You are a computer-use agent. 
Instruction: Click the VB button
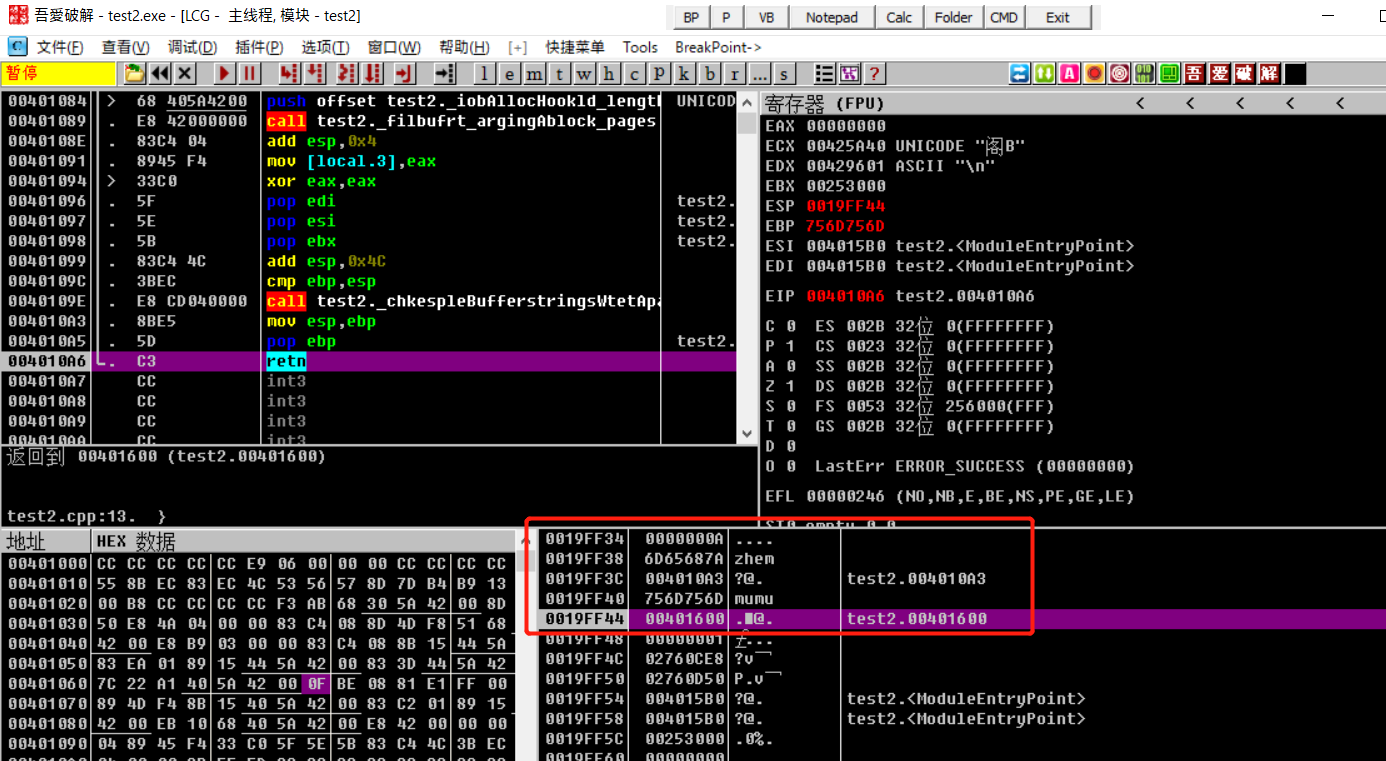pos(766,17)
